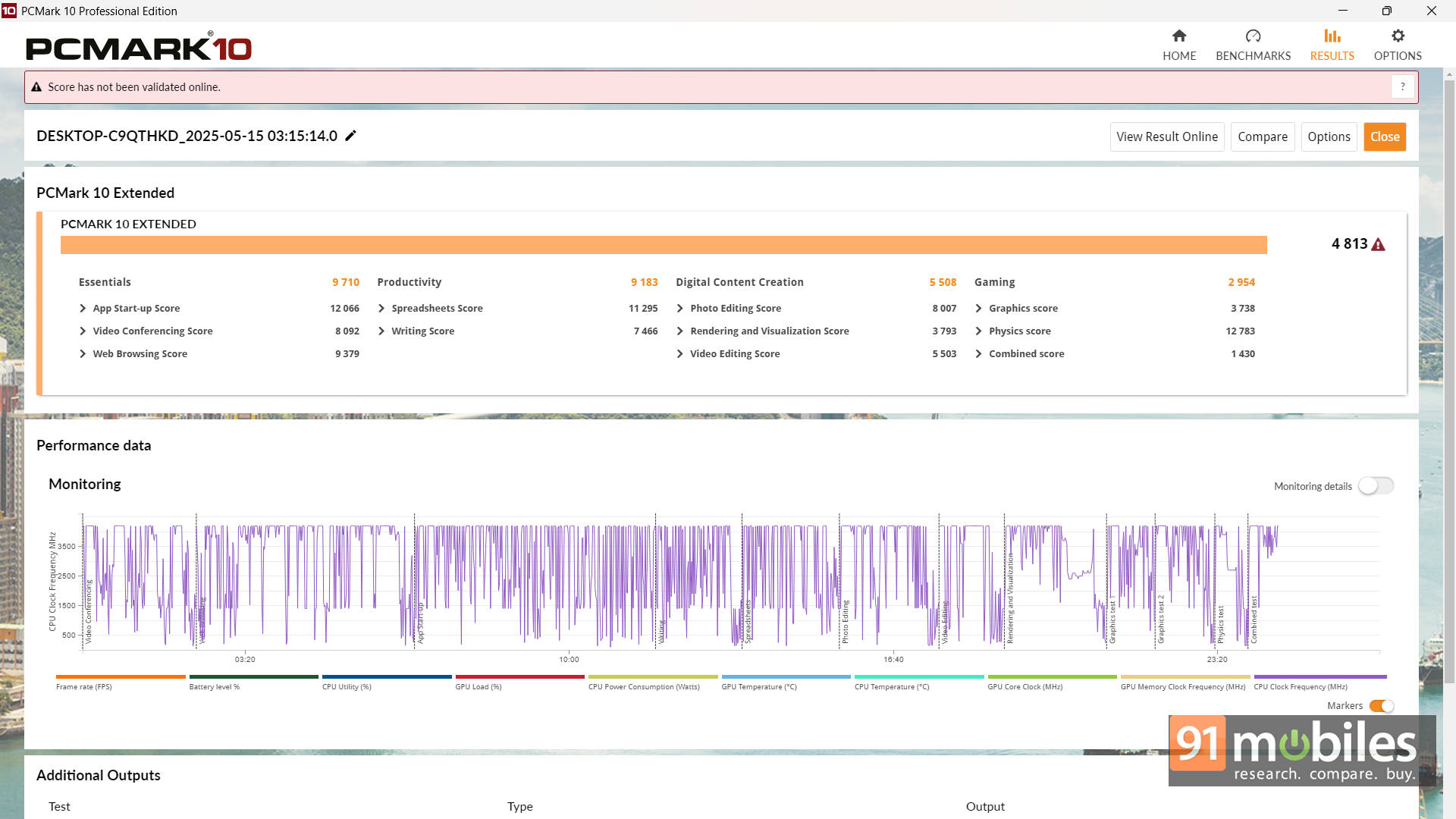Click the Benchmarks gauge icon

coord(1253,36)
